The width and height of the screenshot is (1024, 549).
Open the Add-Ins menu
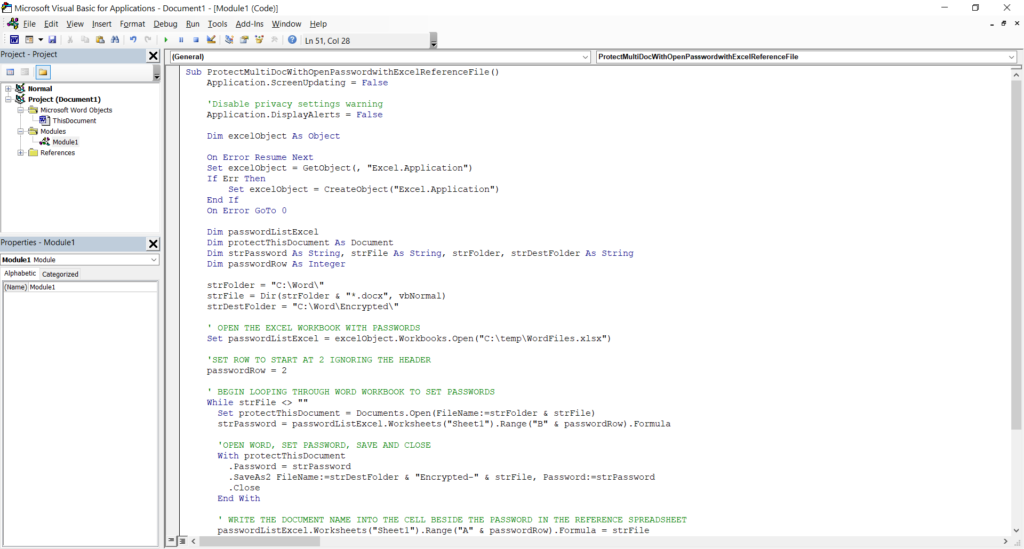(x=249, y=24)
